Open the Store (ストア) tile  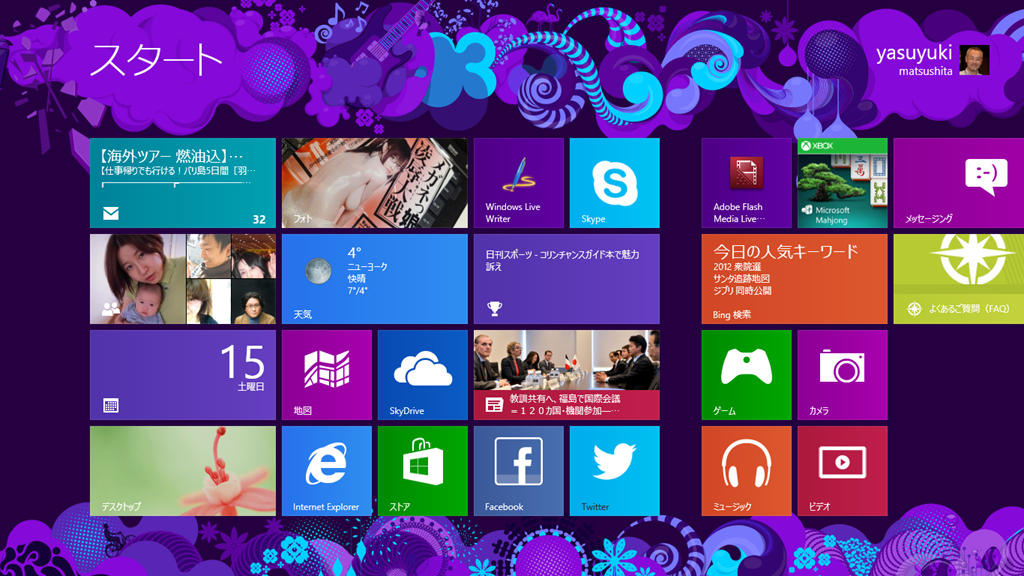click(423, 471)
